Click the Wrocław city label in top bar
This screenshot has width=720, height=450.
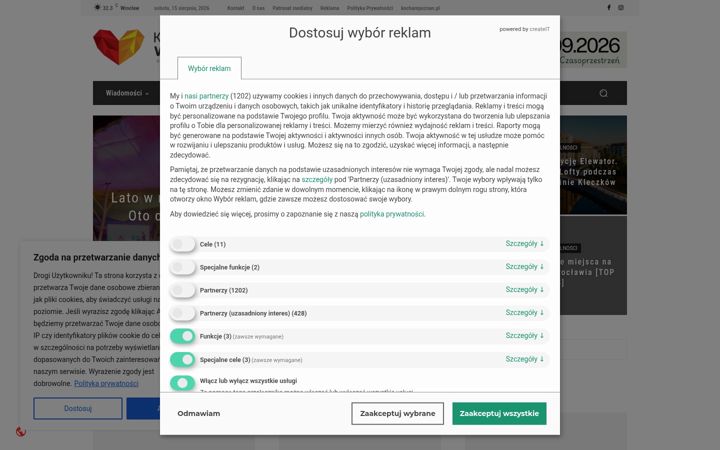tap(129, 8)
